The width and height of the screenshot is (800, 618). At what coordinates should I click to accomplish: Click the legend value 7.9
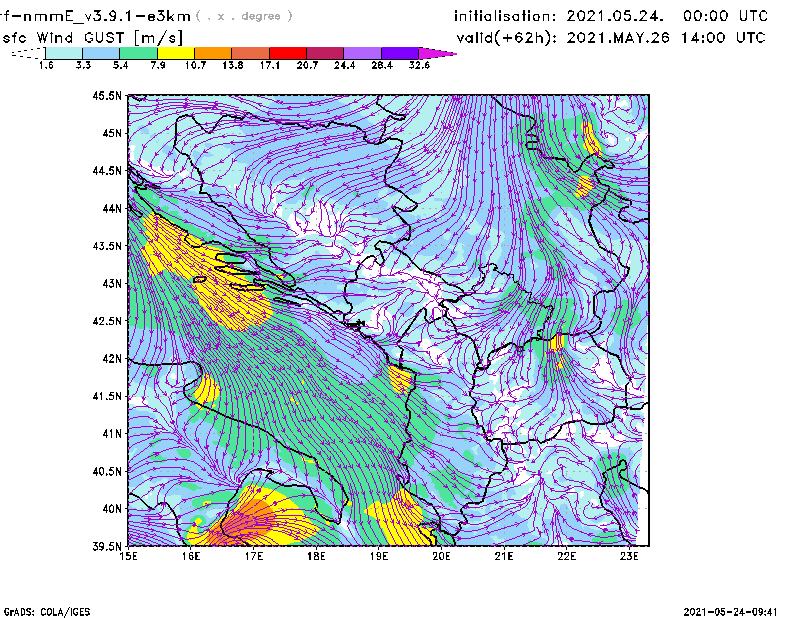click(158, 65)
